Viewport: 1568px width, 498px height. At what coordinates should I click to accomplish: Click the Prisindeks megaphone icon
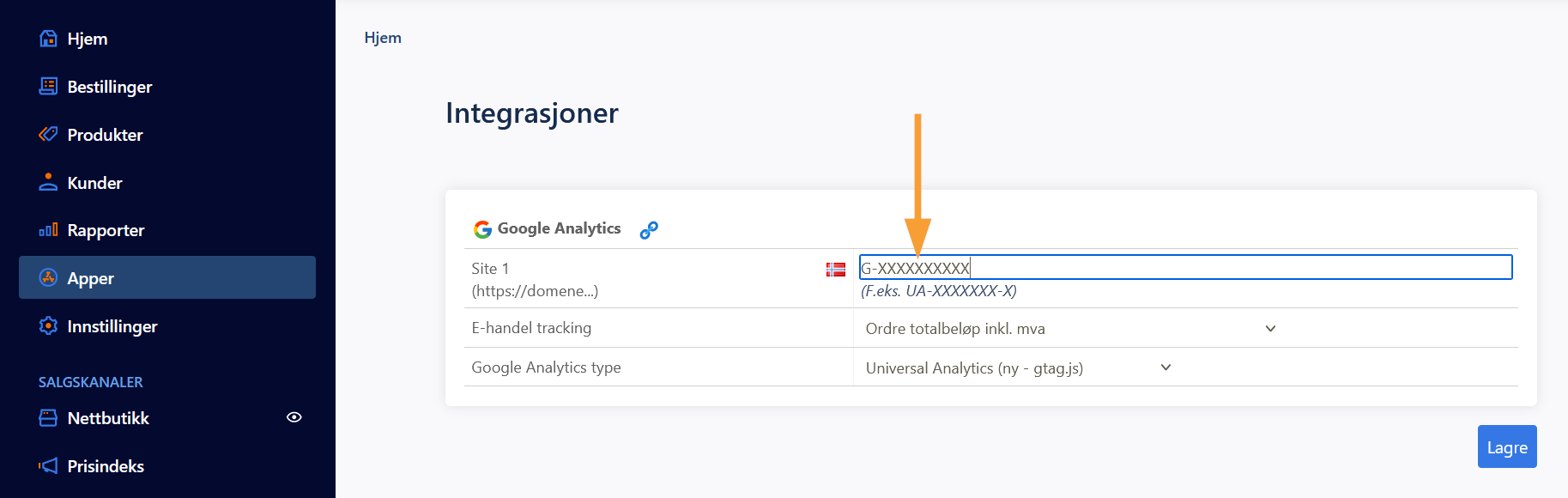pos(48,466)
